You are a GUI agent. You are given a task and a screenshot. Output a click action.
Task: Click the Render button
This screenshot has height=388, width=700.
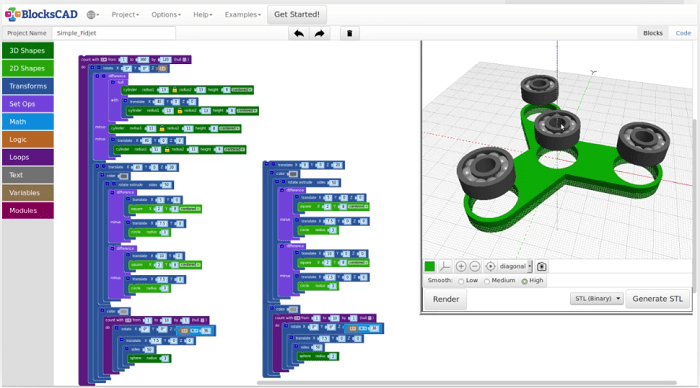pyautogui.click(x=446, y=299)
